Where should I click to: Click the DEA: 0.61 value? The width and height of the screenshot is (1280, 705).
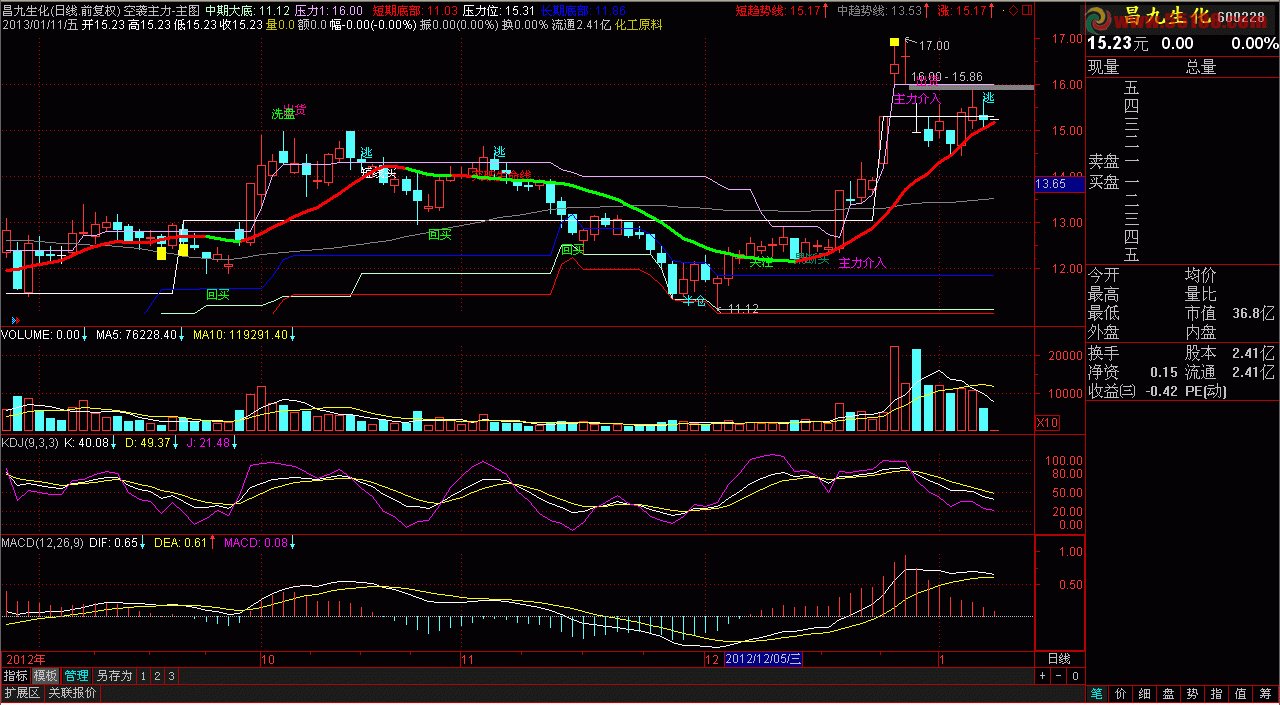pos(183,543)
